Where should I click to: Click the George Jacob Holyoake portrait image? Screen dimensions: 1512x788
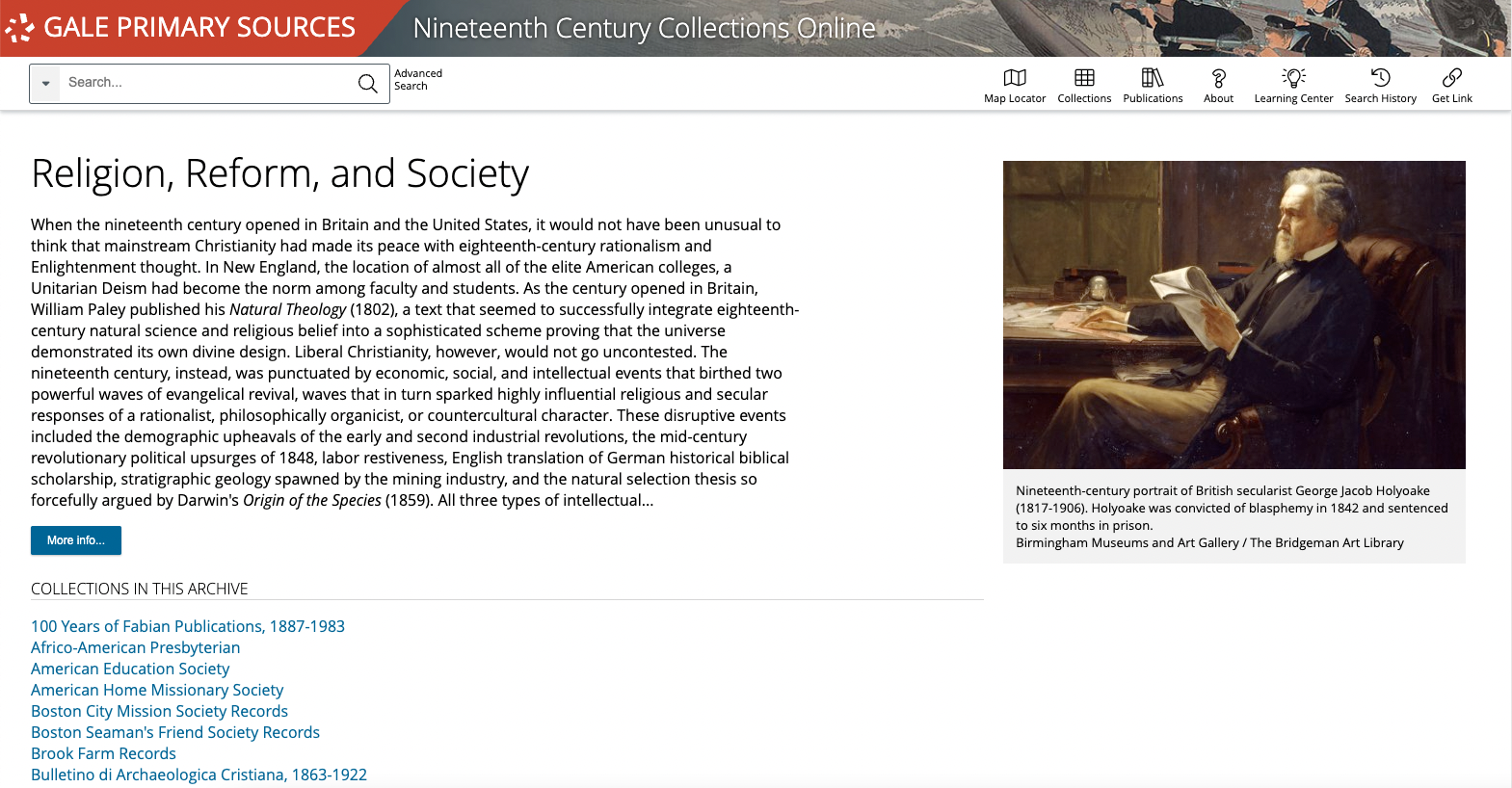1233,315
